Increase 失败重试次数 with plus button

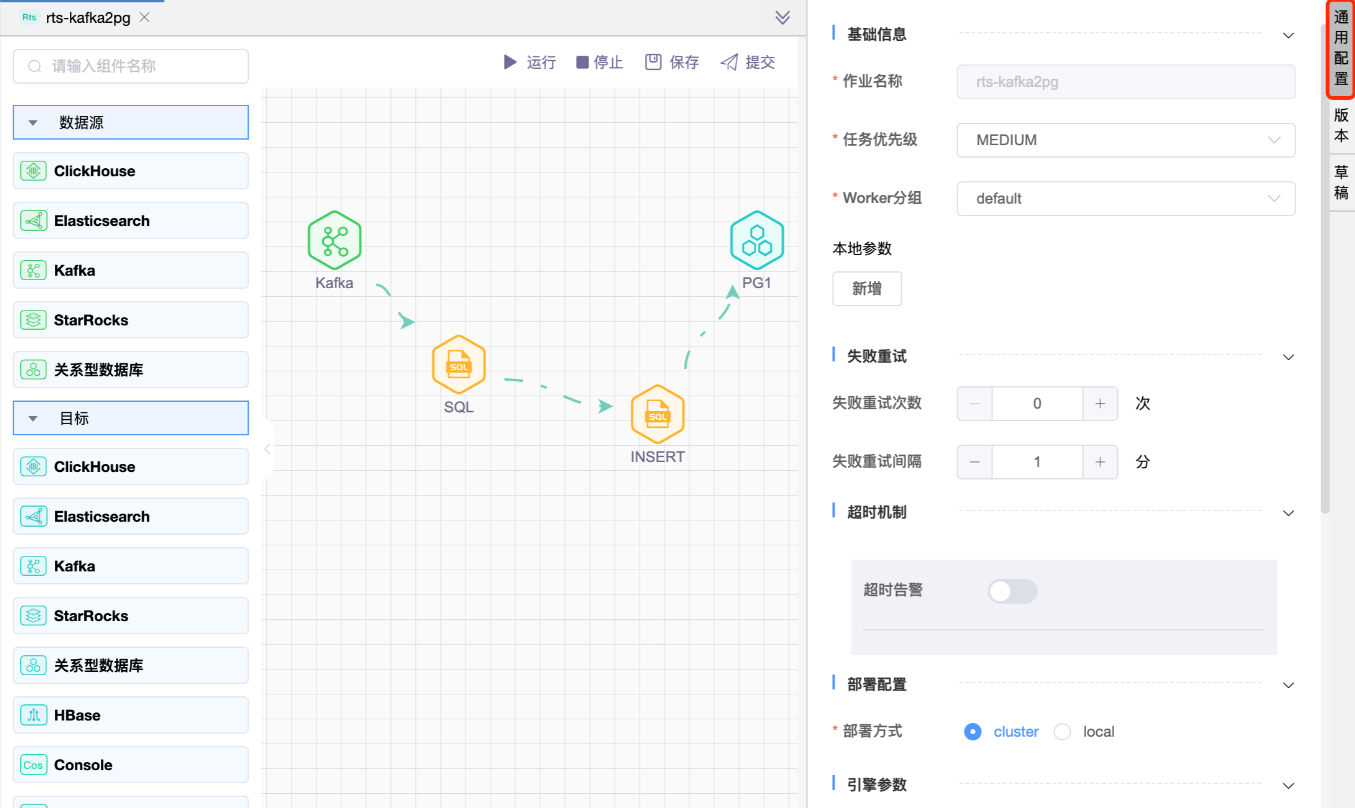pyautogui.click(x=1099, y=404)
